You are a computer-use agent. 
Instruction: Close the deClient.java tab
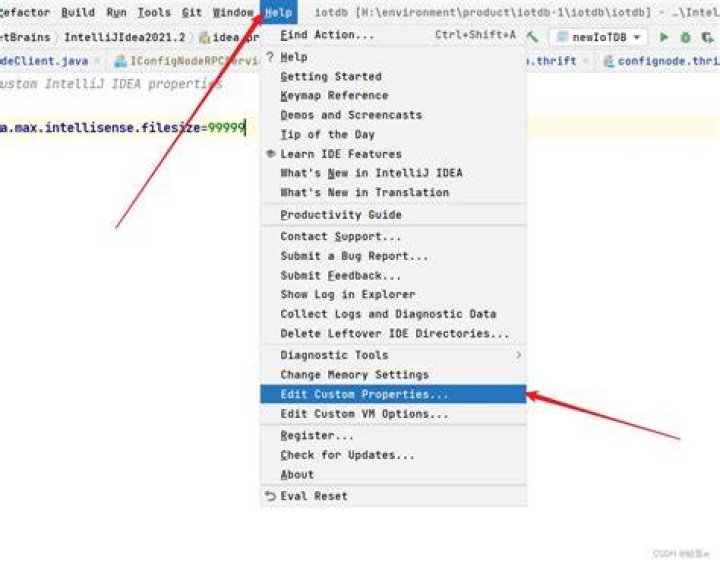[97, 61]
